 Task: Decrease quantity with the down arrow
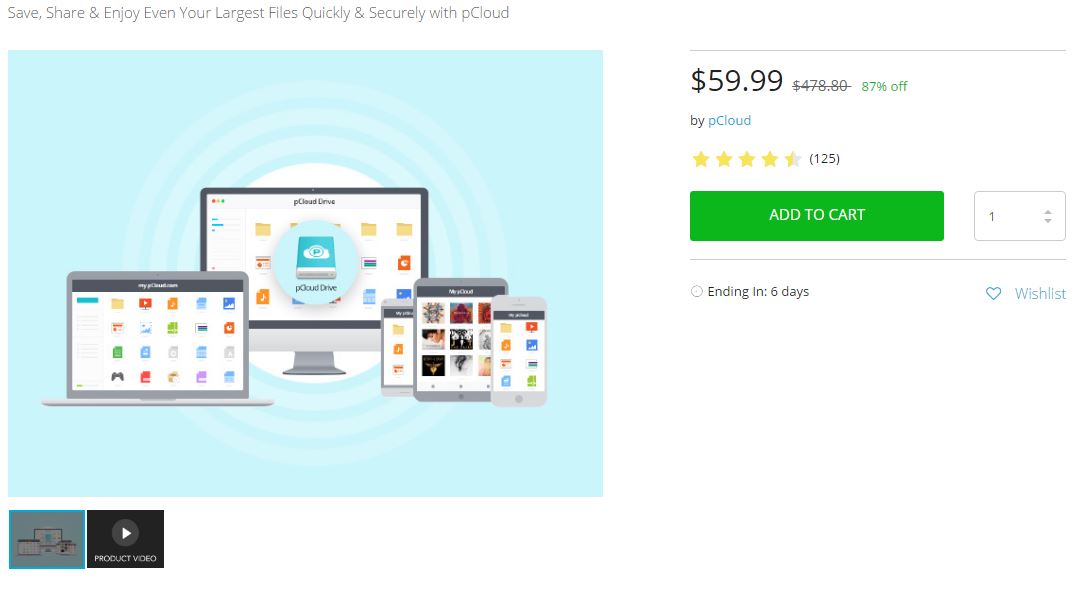[x=1047, y=221]
